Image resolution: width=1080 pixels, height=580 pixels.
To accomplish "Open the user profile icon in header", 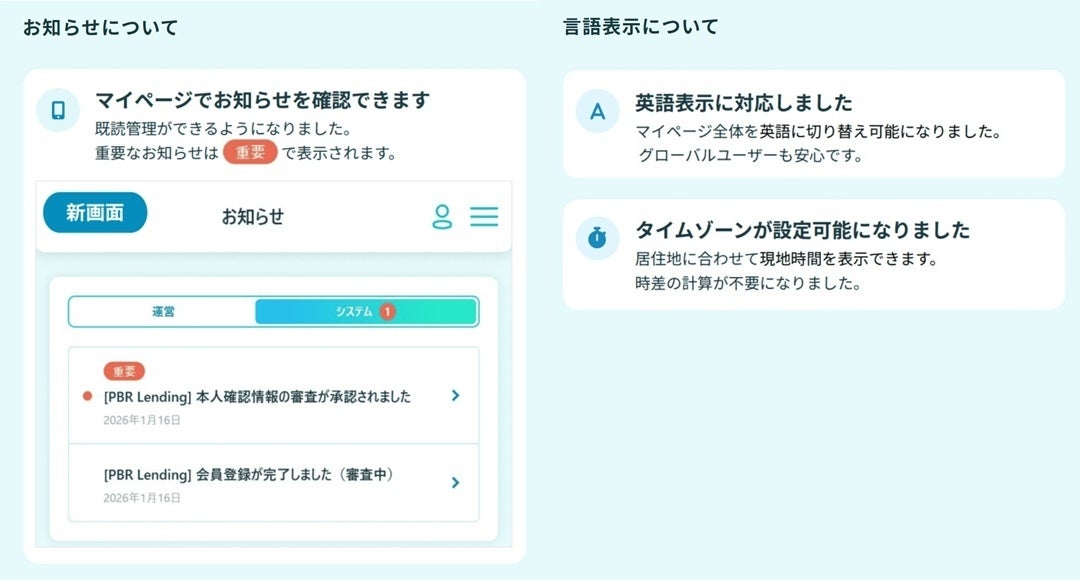I will (442, 216).
